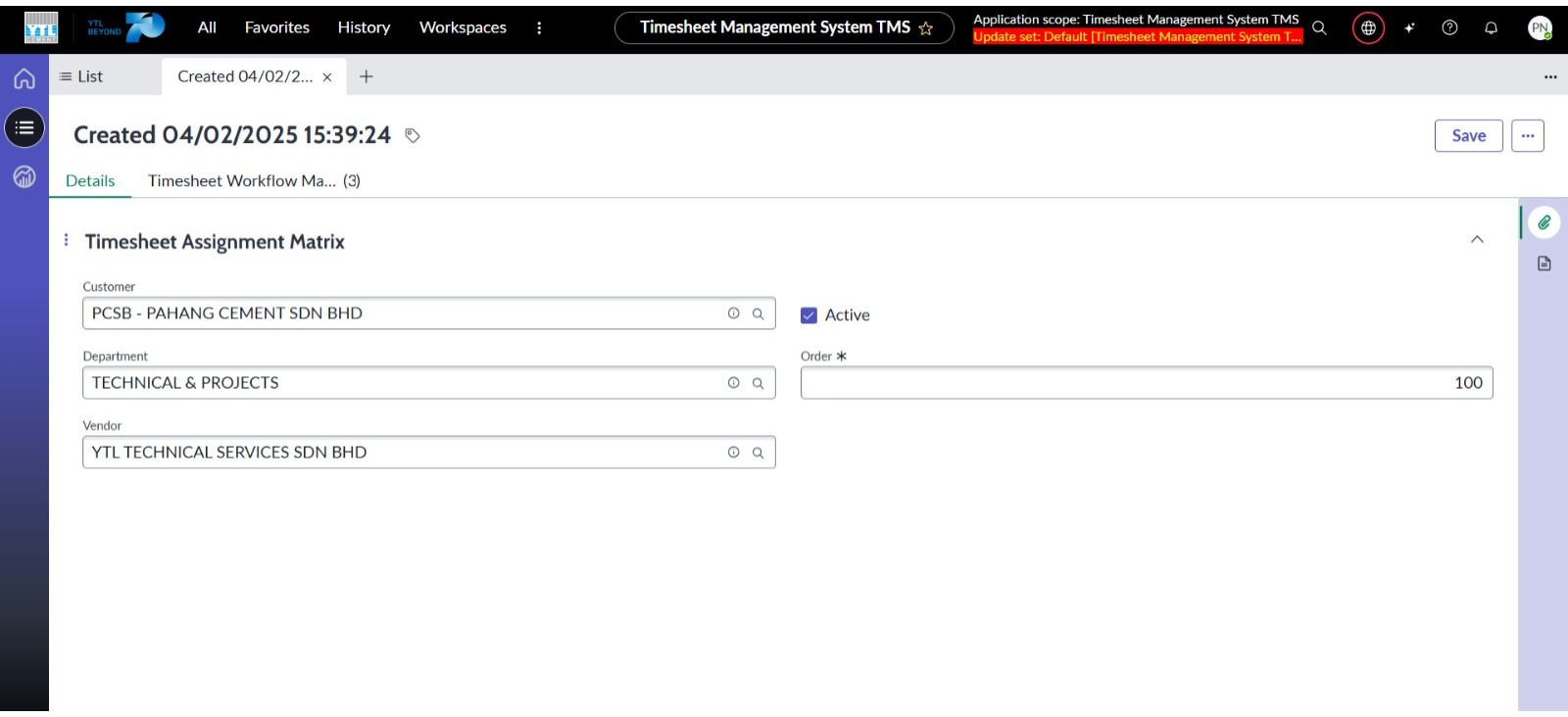Open the analytics dashboard sidebar icon
This screenshot has width=1568, height=717.
tap(24, 176)
